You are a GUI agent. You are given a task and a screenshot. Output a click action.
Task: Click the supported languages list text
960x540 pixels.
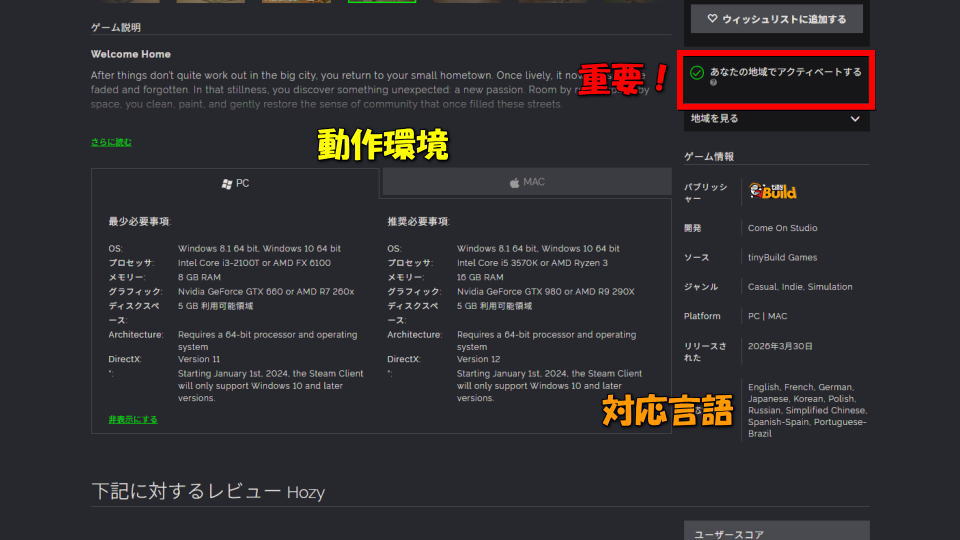807,410
